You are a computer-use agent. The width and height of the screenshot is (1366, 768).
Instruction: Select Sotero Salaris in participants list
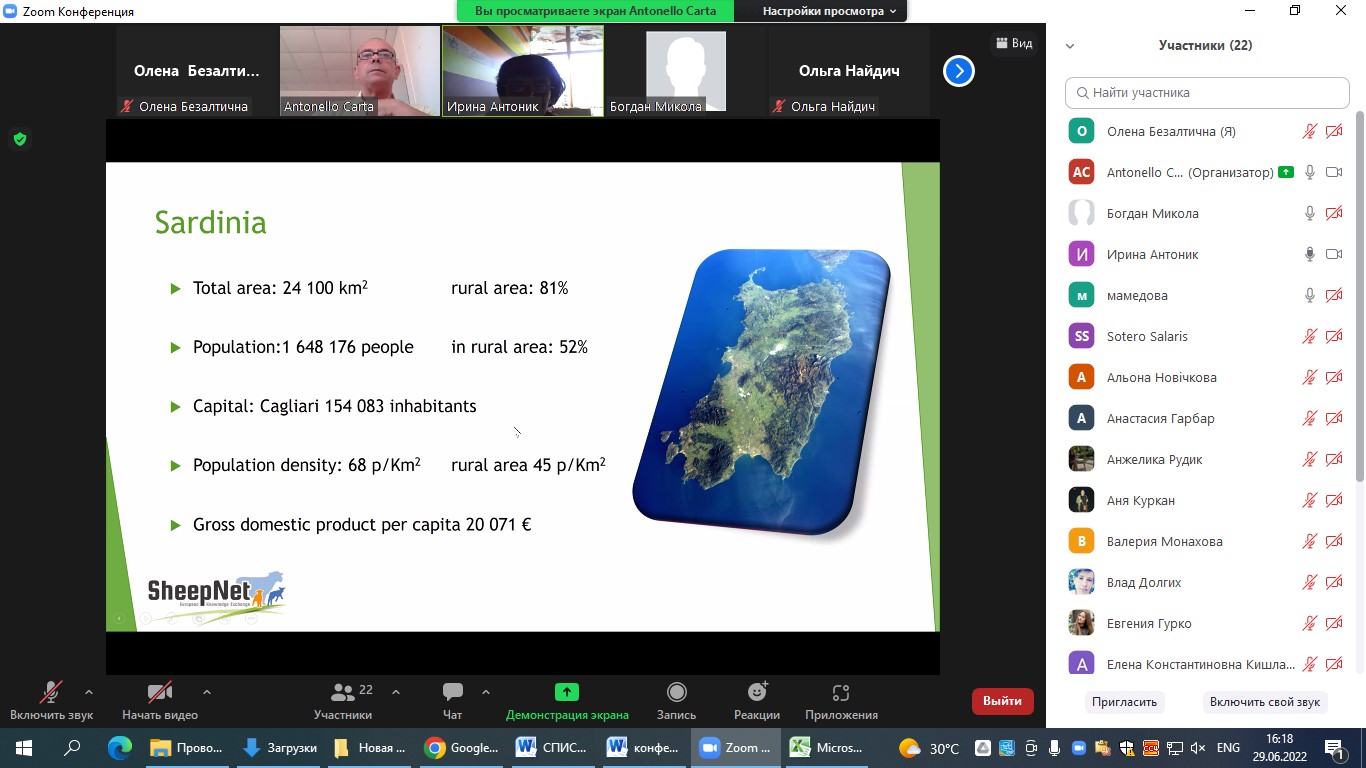pos(1147,336)
